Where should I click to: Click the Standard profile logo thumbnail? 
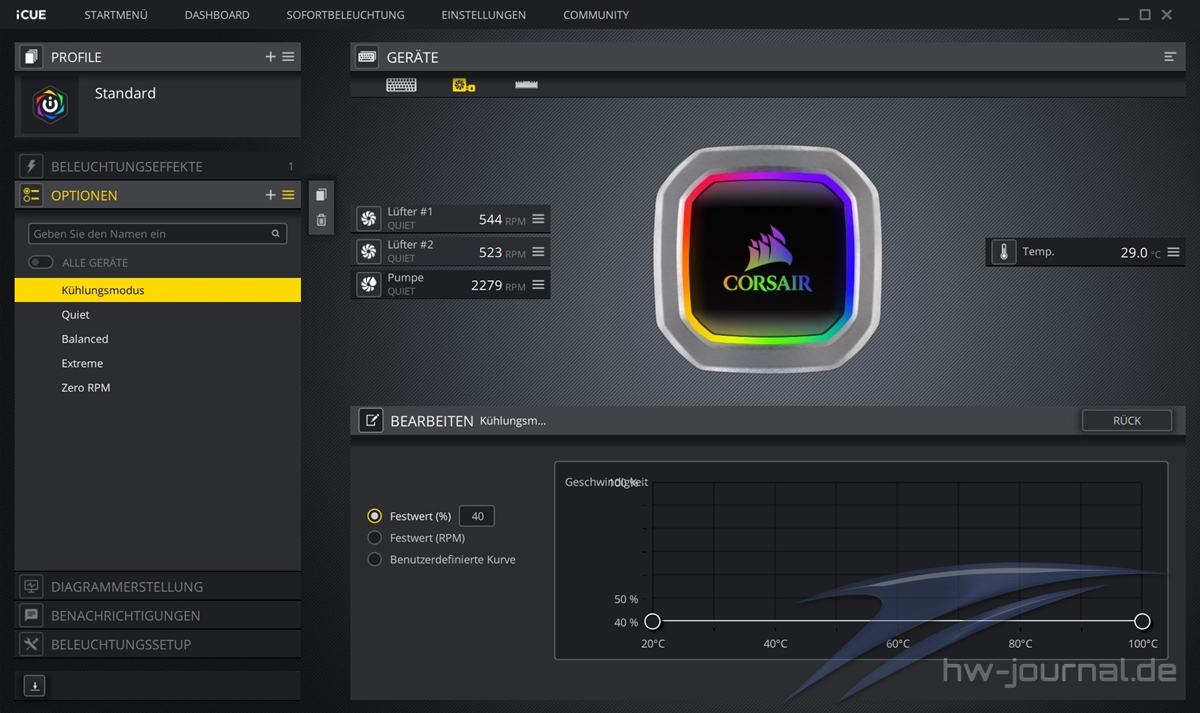point(49,105)
